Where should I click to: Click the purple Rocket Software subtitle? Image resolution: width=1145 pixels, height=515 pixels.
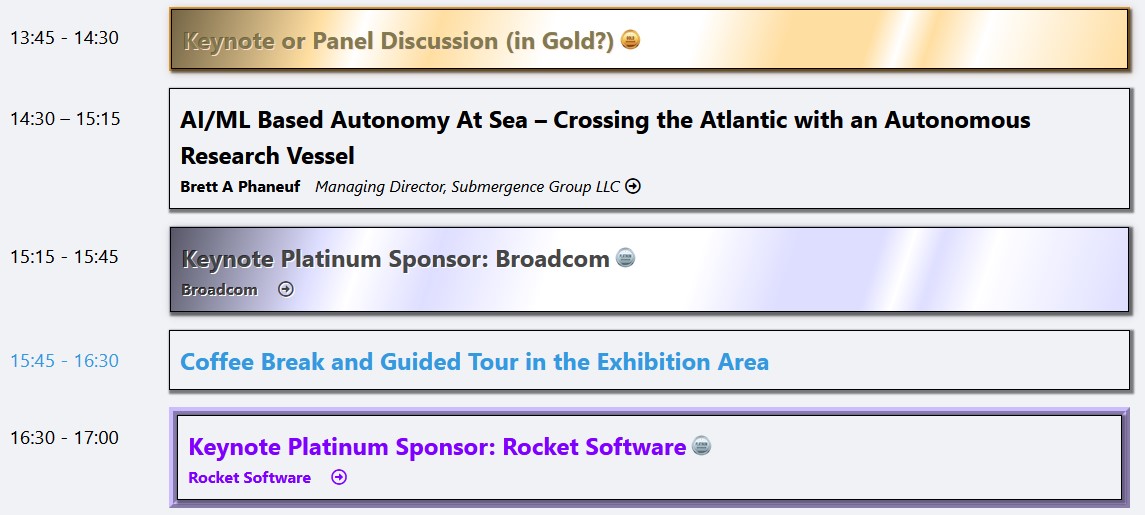(x=249, y=478)
